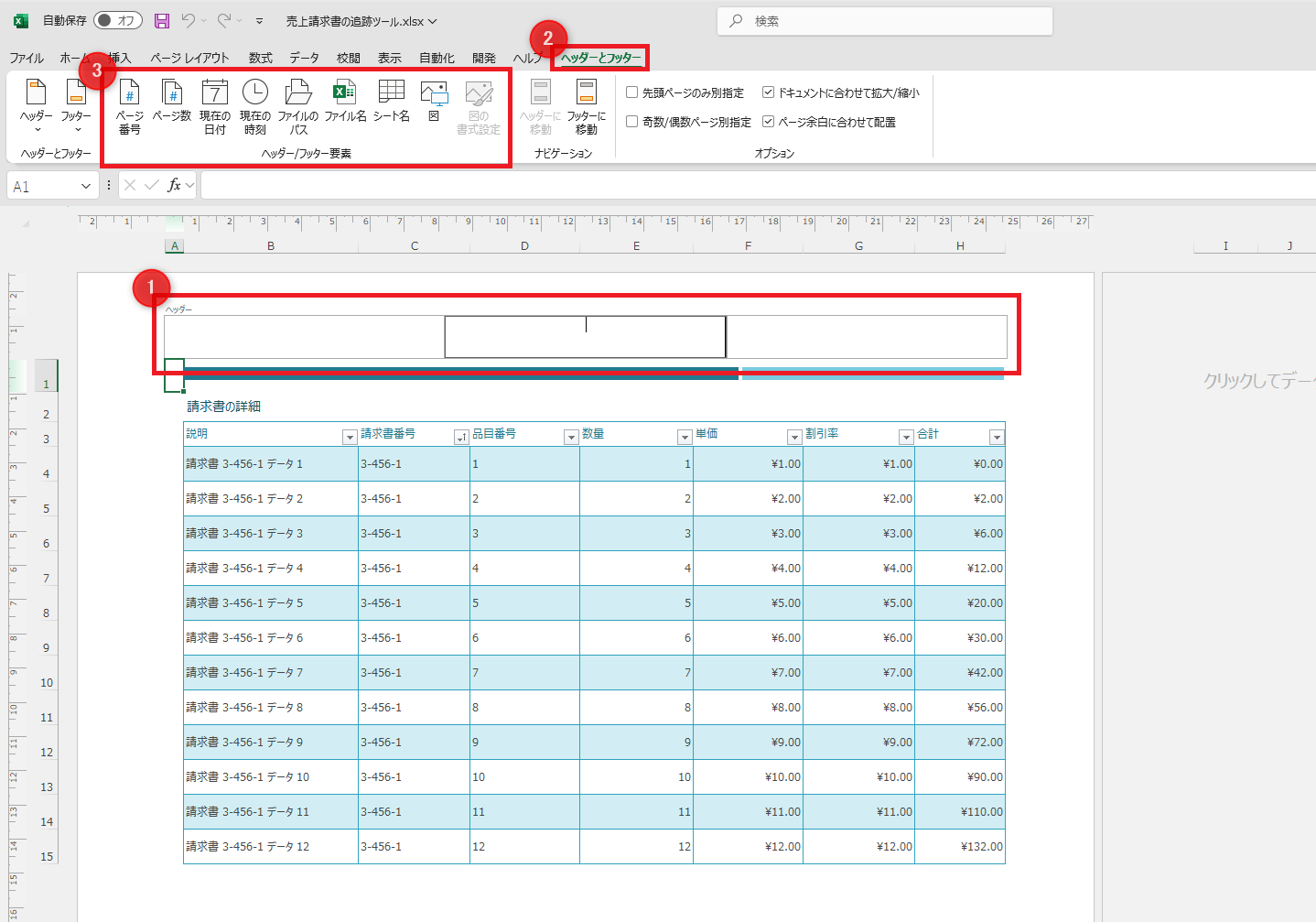Viewport: 1316px width, 922px height.
Task: Open filter dropdown for 数量 column
Action: [x=685, y=438]
